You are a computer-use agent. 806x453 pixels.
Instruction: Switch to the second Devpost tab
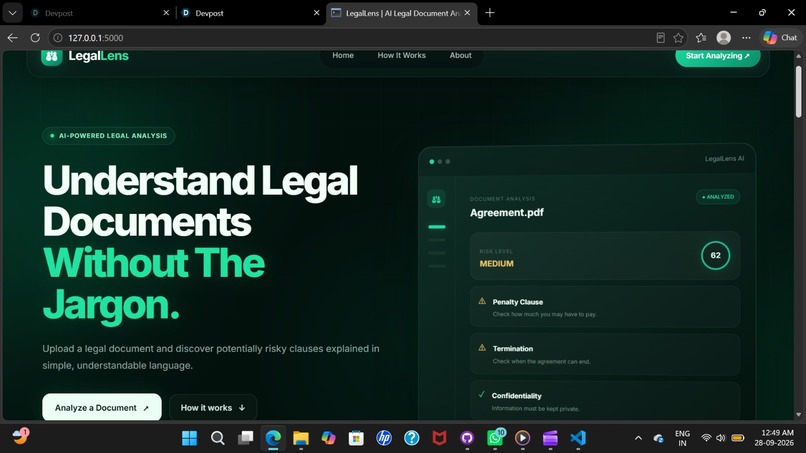(x=248, y=13)
